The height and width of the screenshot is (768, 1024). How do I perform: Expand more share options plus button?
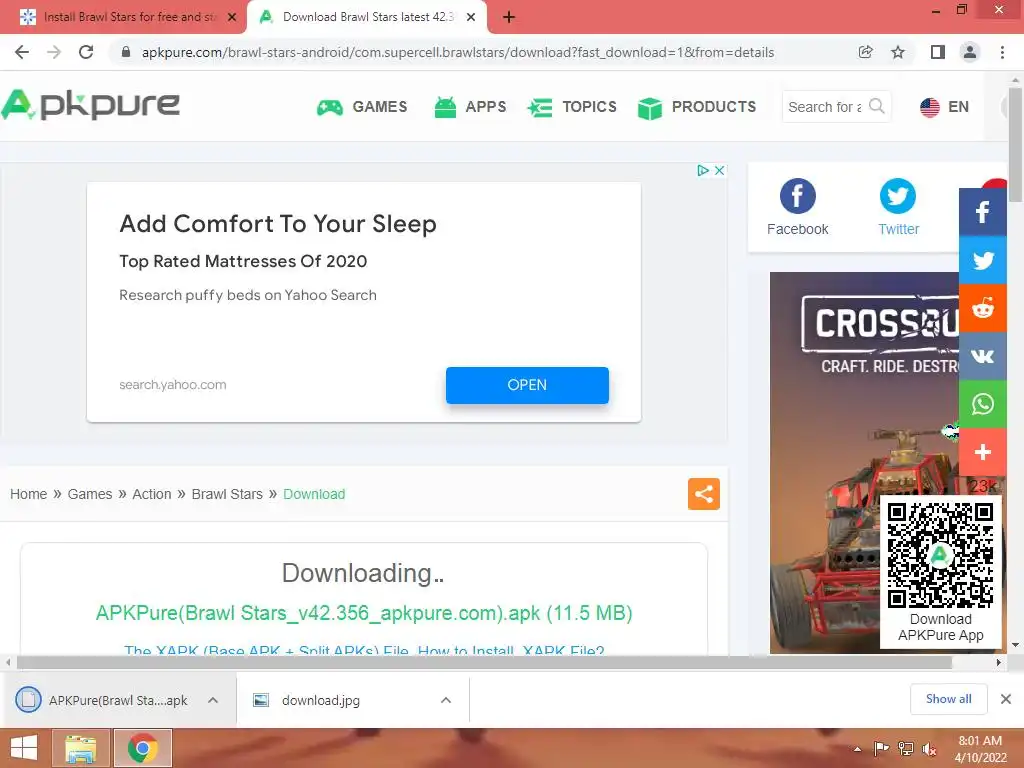pos(982,452)
